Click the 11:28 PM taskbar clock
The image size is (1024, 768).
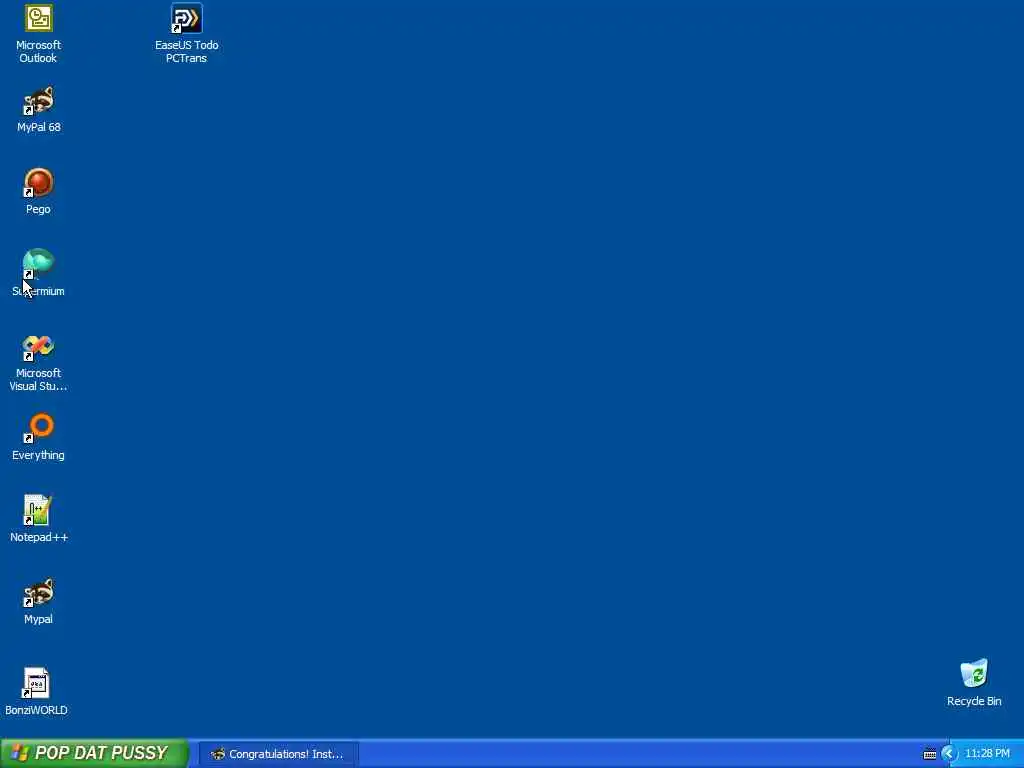click(x=987, y=754)
